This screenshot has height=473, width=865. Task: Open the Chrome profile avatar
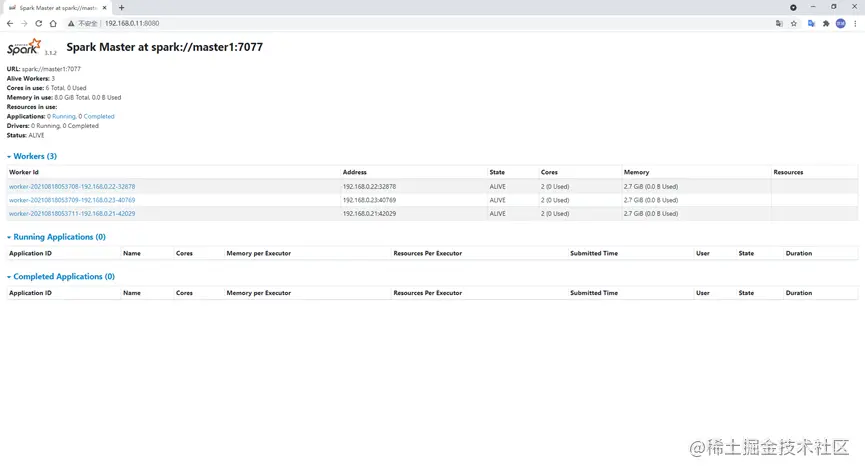[841, 23]
